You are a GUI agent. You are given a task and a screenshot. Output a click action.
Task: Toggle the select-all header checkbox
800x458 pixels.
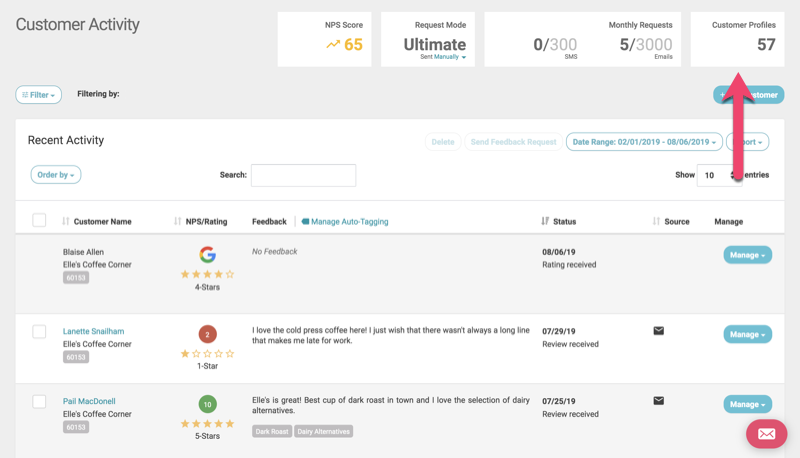point(39,221)
